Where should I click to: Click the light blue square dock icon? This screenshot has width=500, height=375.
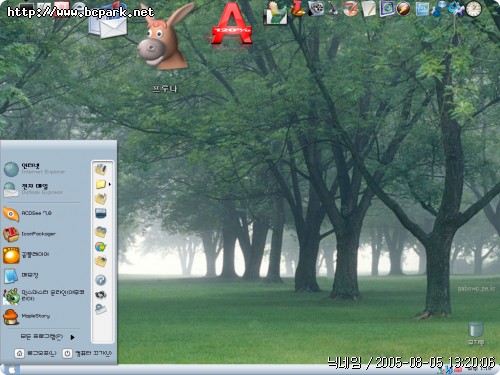point(422,9)
